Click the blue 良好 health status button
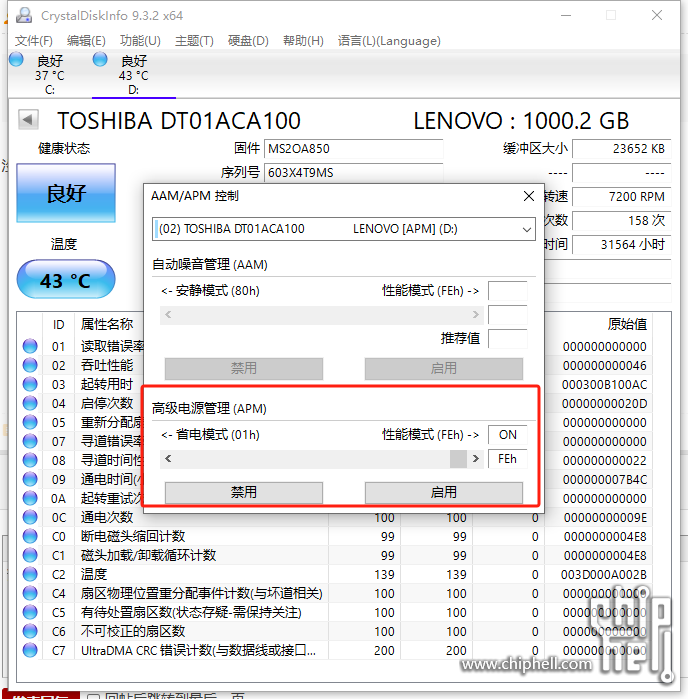 coord(66,193)
